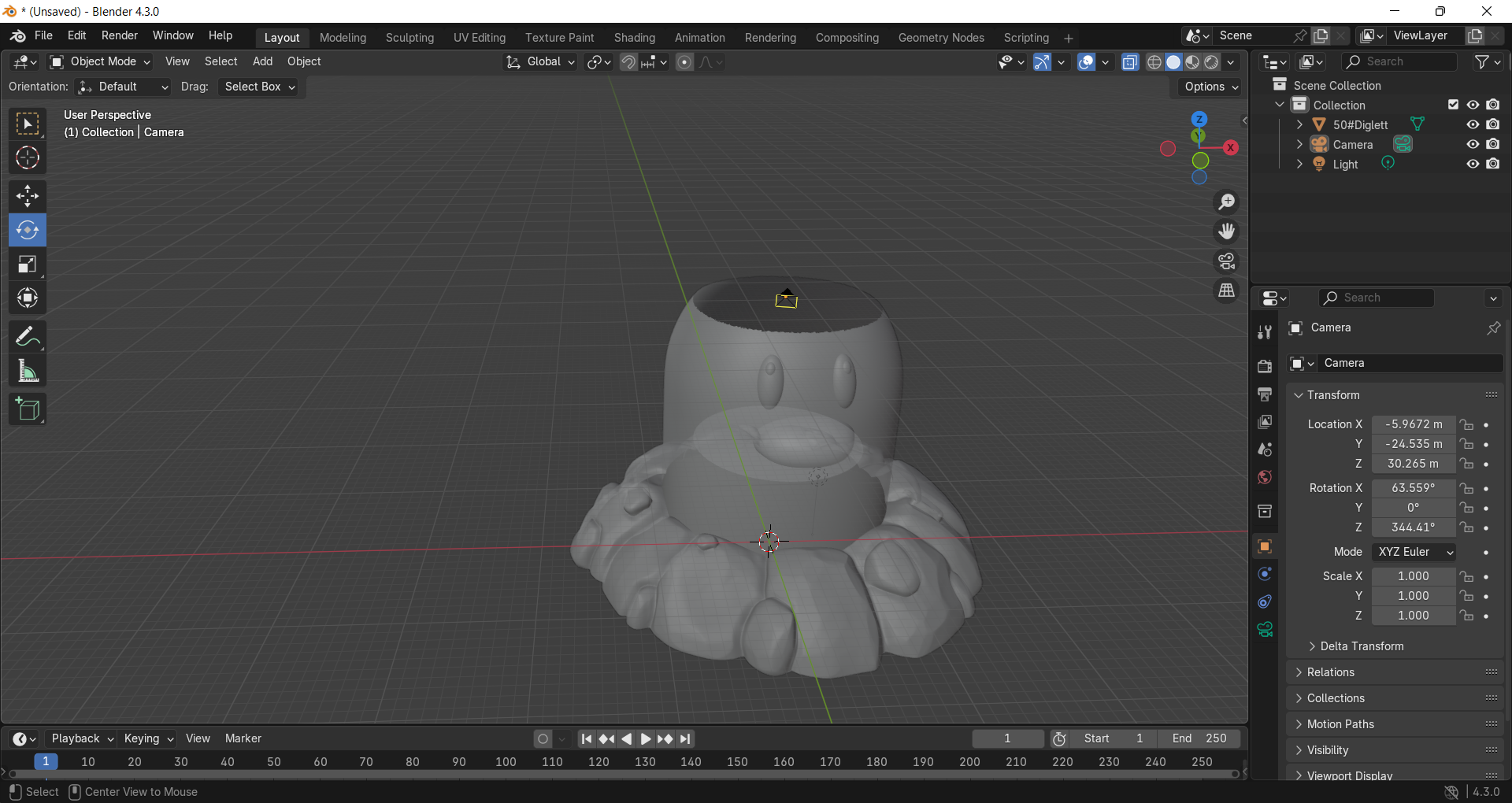Open the Render menu
This screenshot has width=1512, height=803.
(120, 35)
